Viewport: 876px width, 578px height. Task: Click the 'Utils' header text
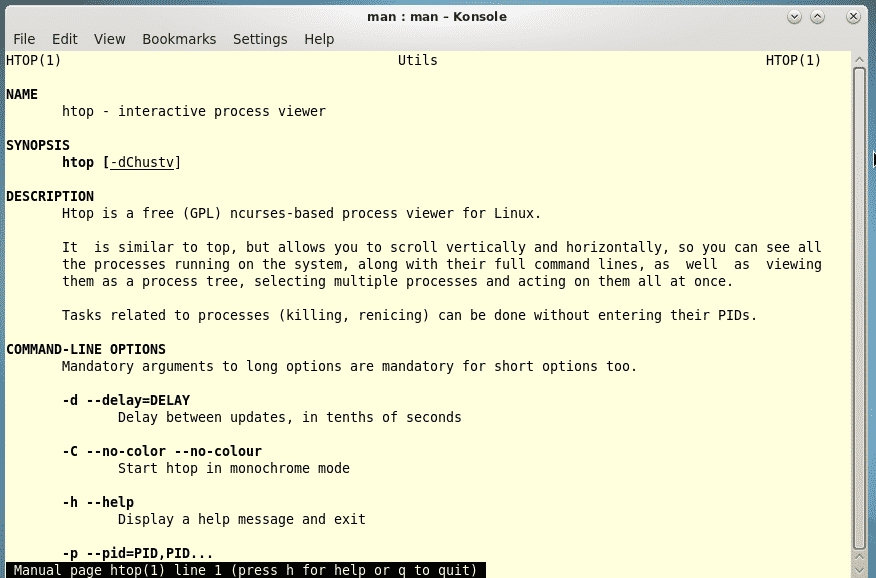click(x=417, y=60)
